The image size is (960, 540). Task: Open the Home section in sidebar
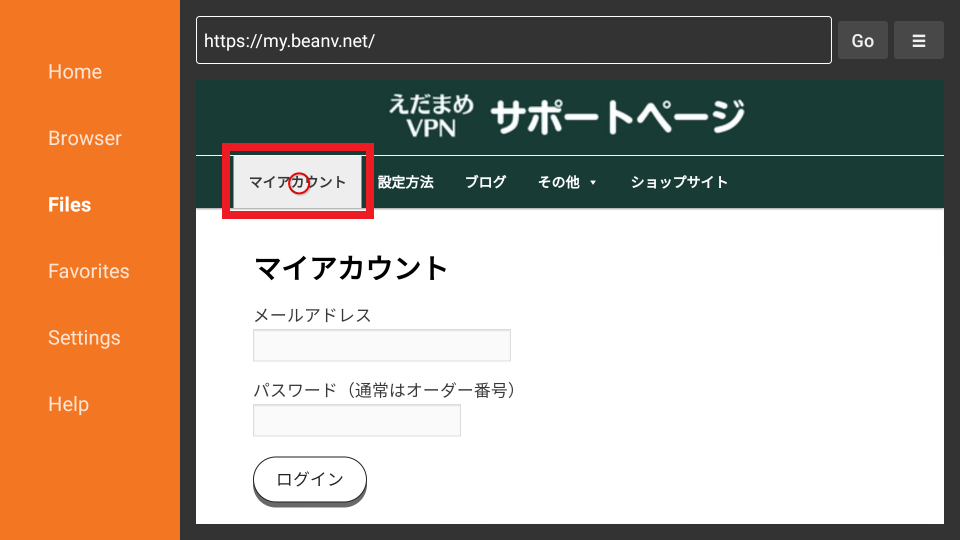pos(75,72)
